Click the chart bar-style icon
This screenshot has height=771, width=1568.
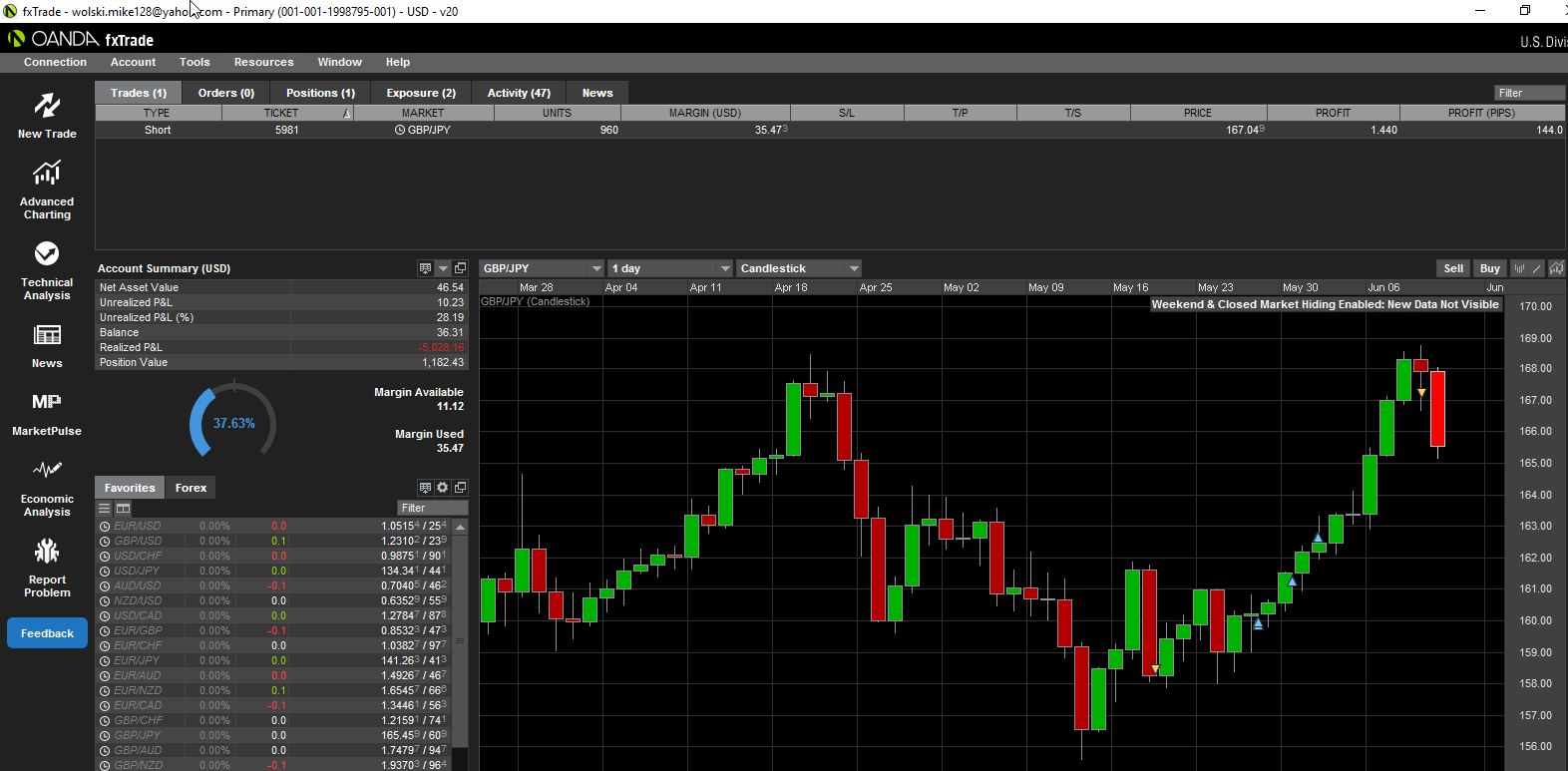click(1520, 268)
